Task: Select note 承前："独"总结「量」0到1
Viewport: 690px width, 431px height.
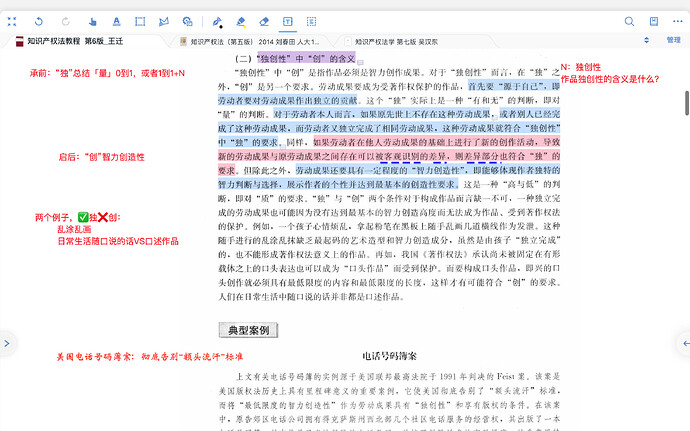Action: pyautogui.click(x=107, y=74)
